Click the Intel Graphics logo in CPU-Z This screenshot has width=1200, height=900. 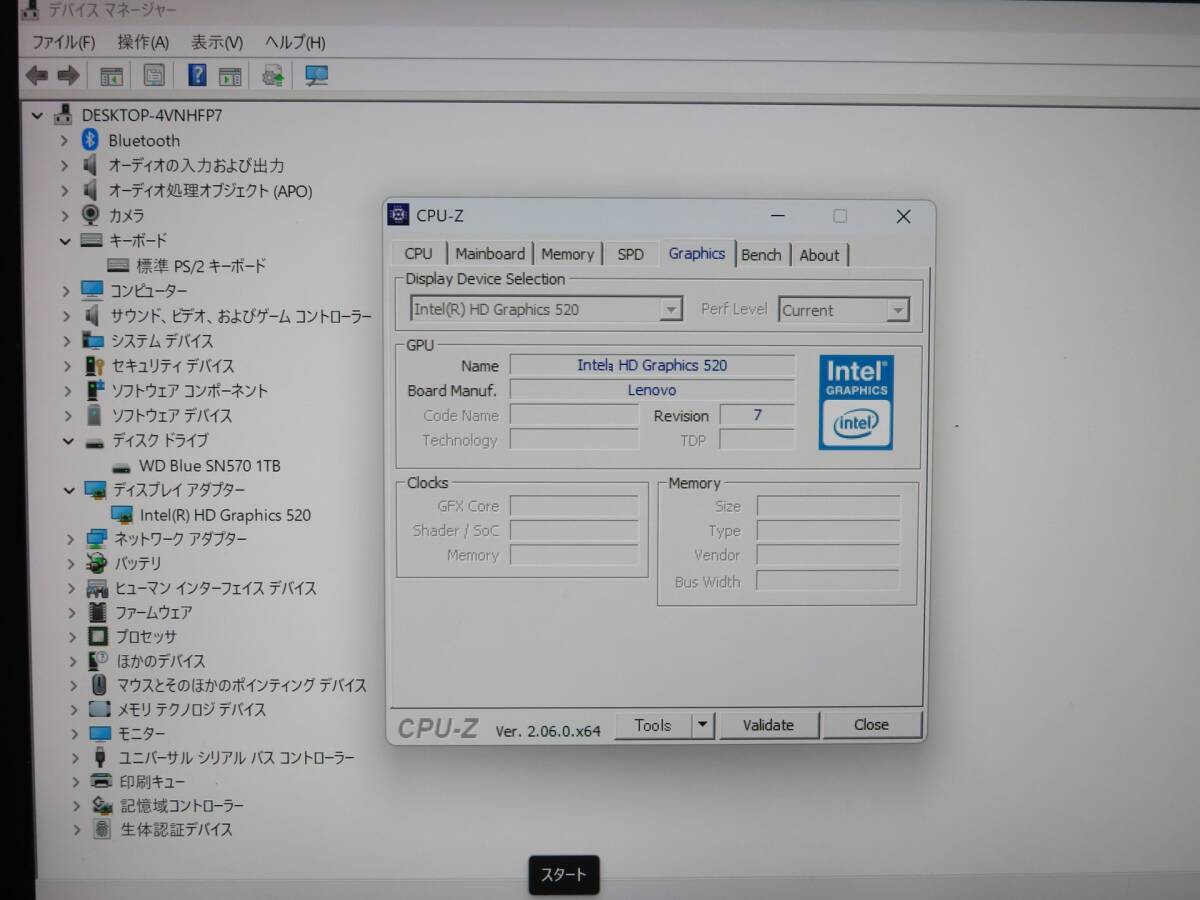point(856,402)
